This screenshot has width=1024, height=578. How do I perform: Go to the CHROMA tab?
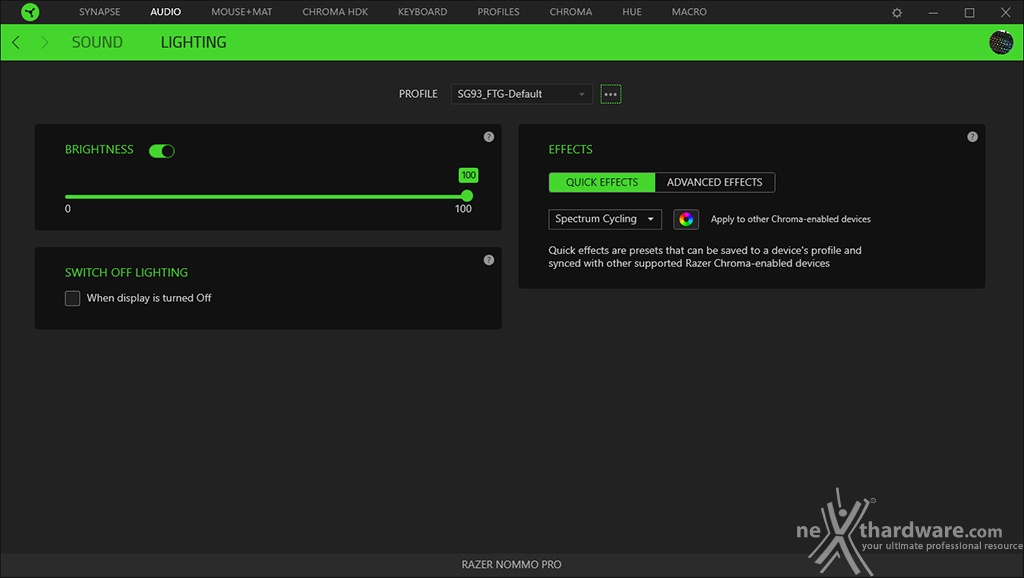click(x=571, y=12)
